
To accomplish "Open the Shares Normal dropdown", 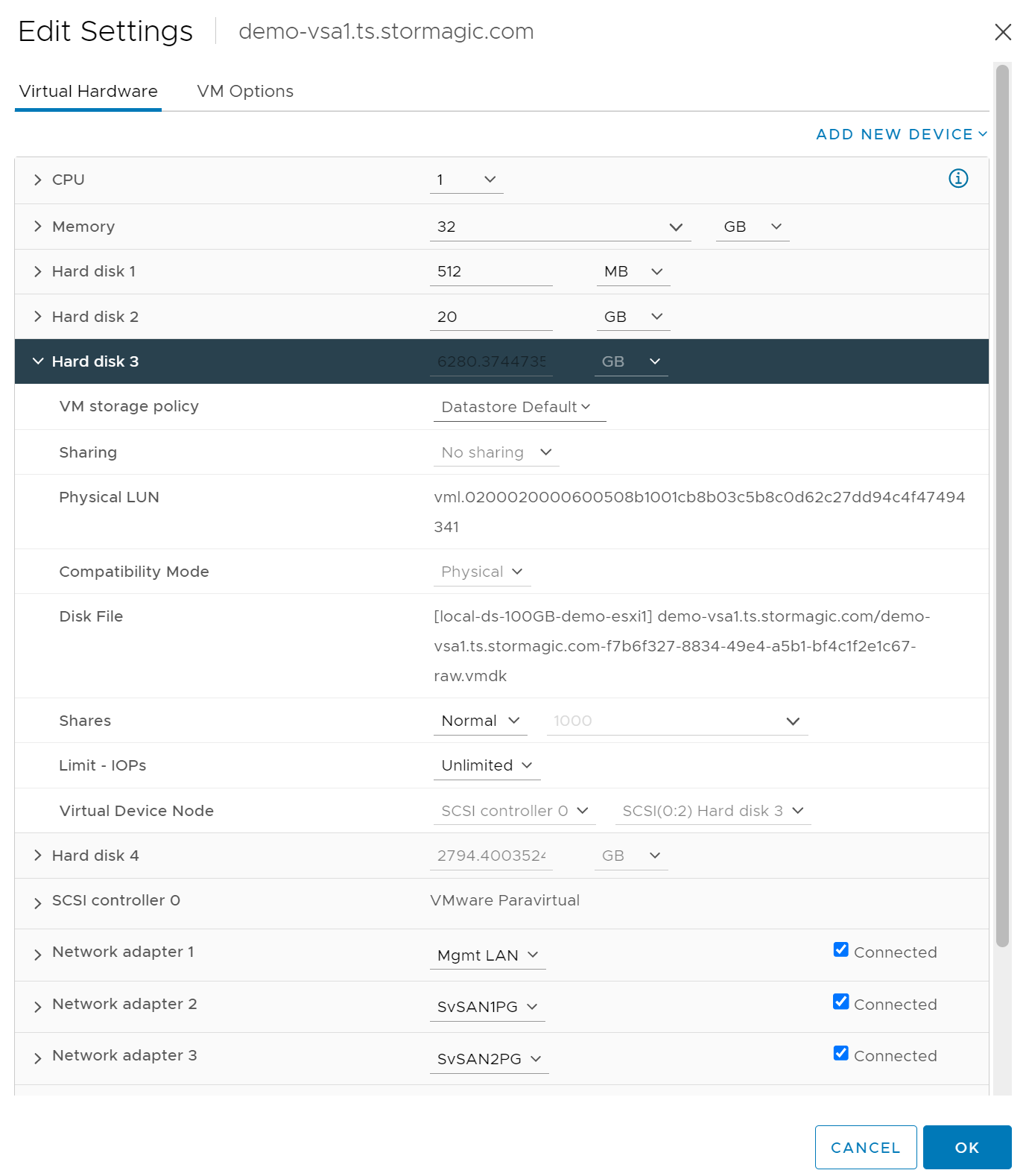I will click(481, 721).
